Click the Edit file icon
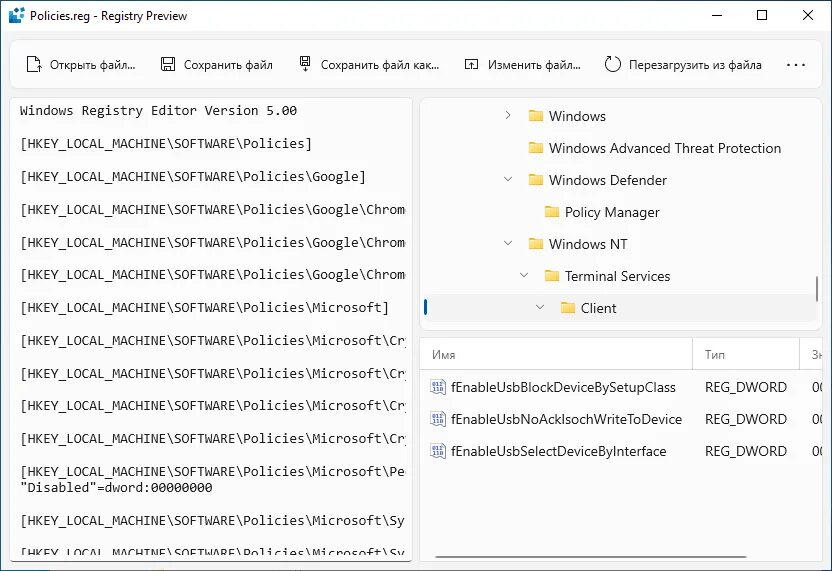This screenshot has width=832, height=571. click(x=472, y=65)
